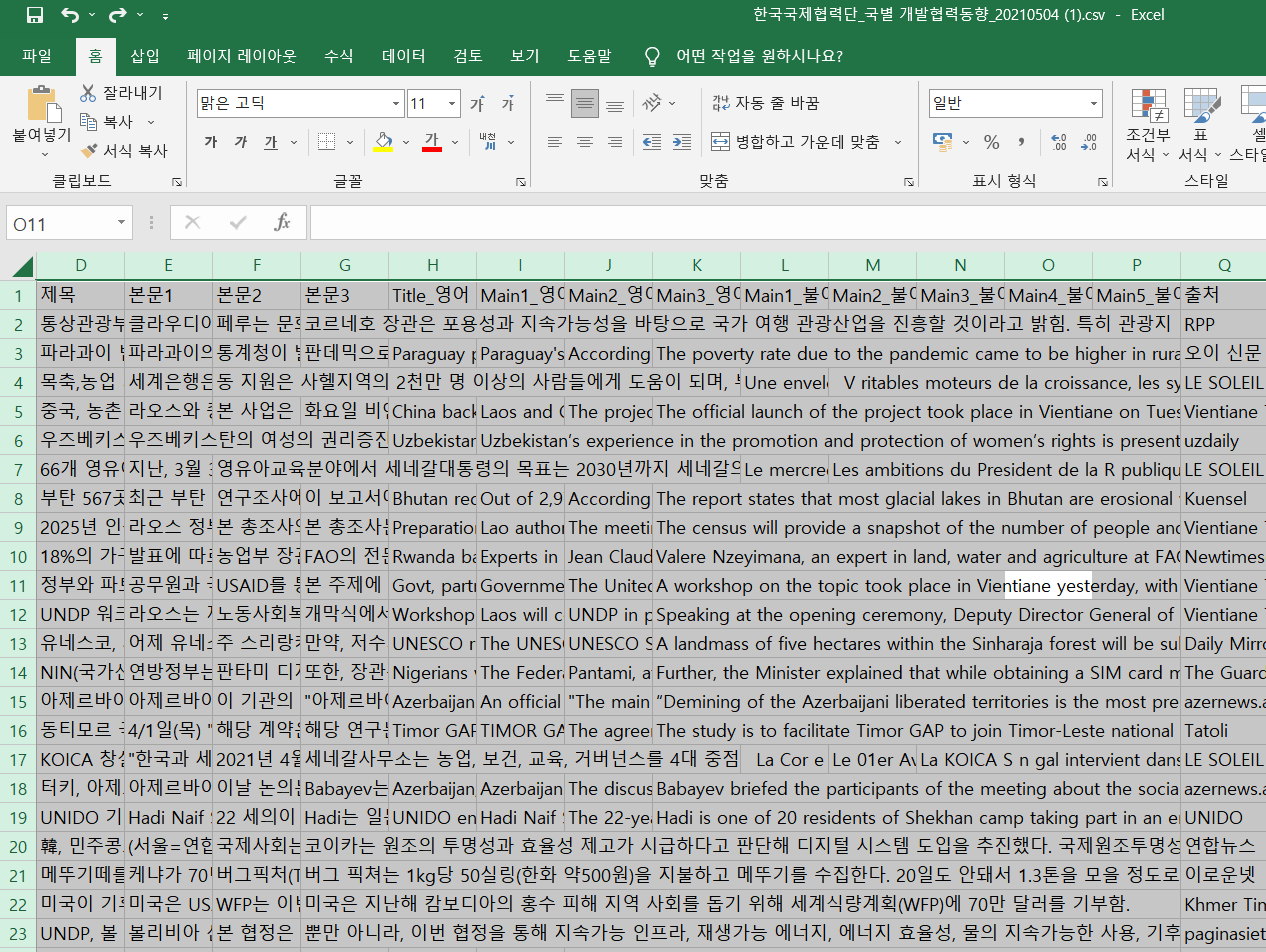The image size is (1266, 952).
Task: Open Customize Quick Access Toolbar dropdown
Action: coord(165,16)
